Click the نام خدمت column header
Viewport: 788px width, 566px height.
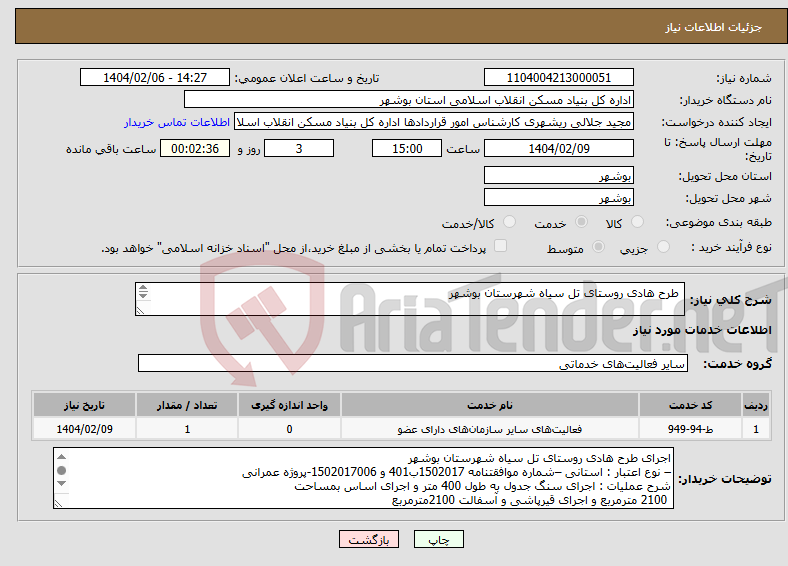(489, 405)
